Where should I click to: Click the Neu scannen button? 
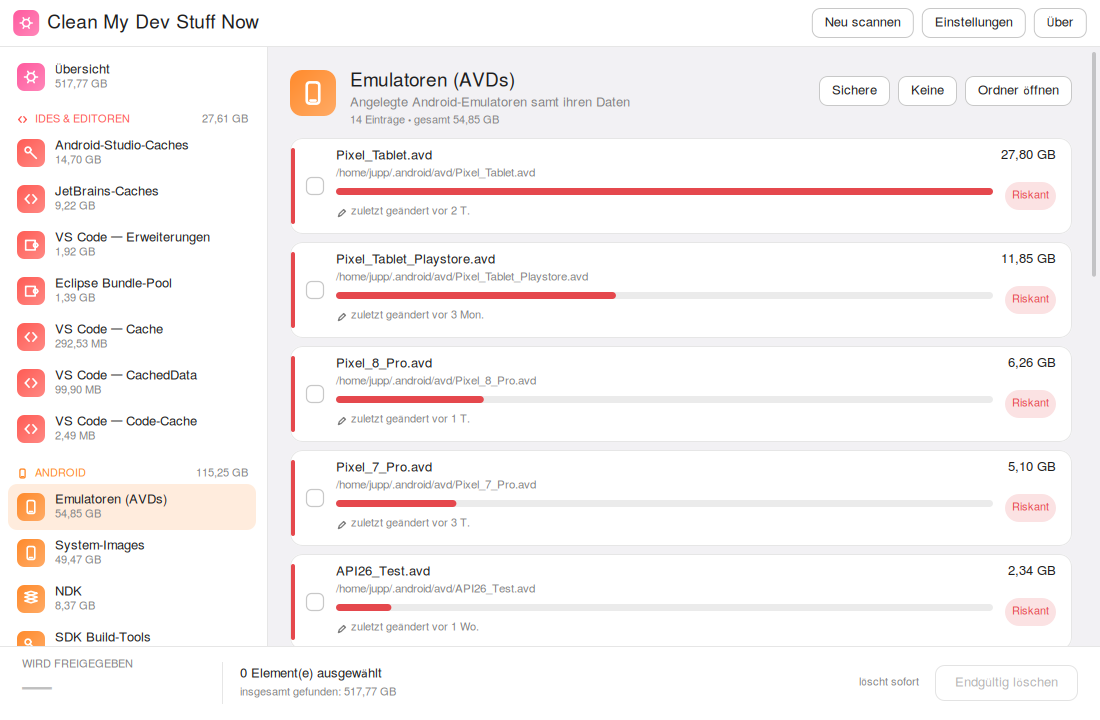(862, 22)
